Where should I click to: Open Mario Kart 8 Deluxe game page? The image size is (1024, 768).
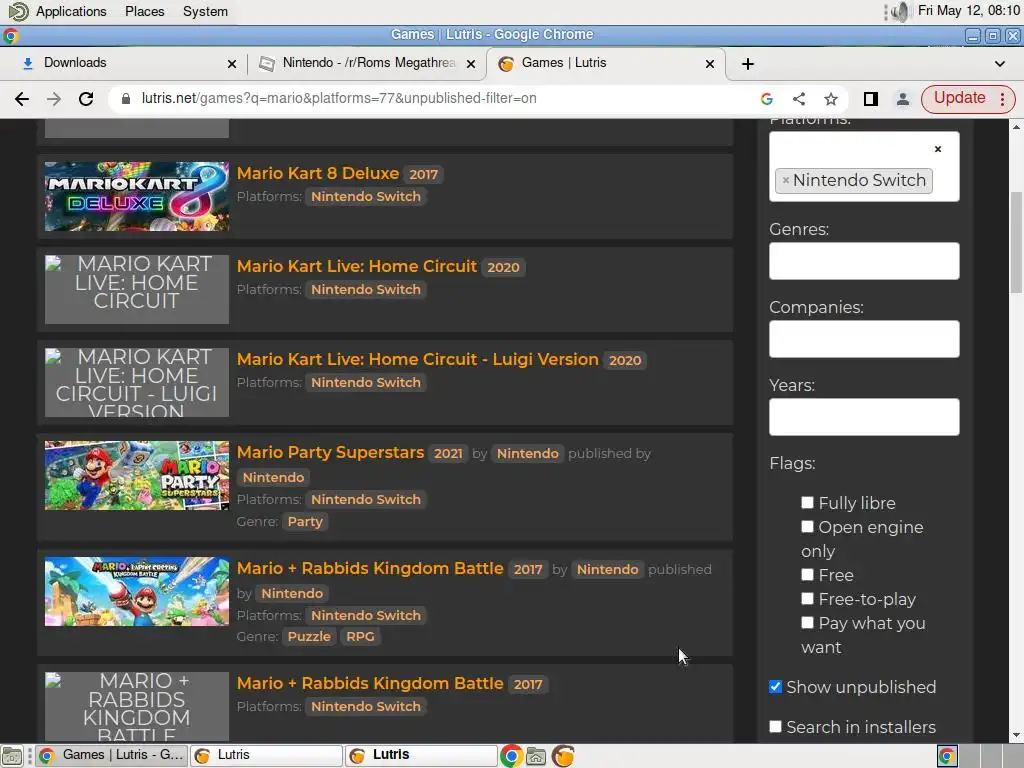317,173
